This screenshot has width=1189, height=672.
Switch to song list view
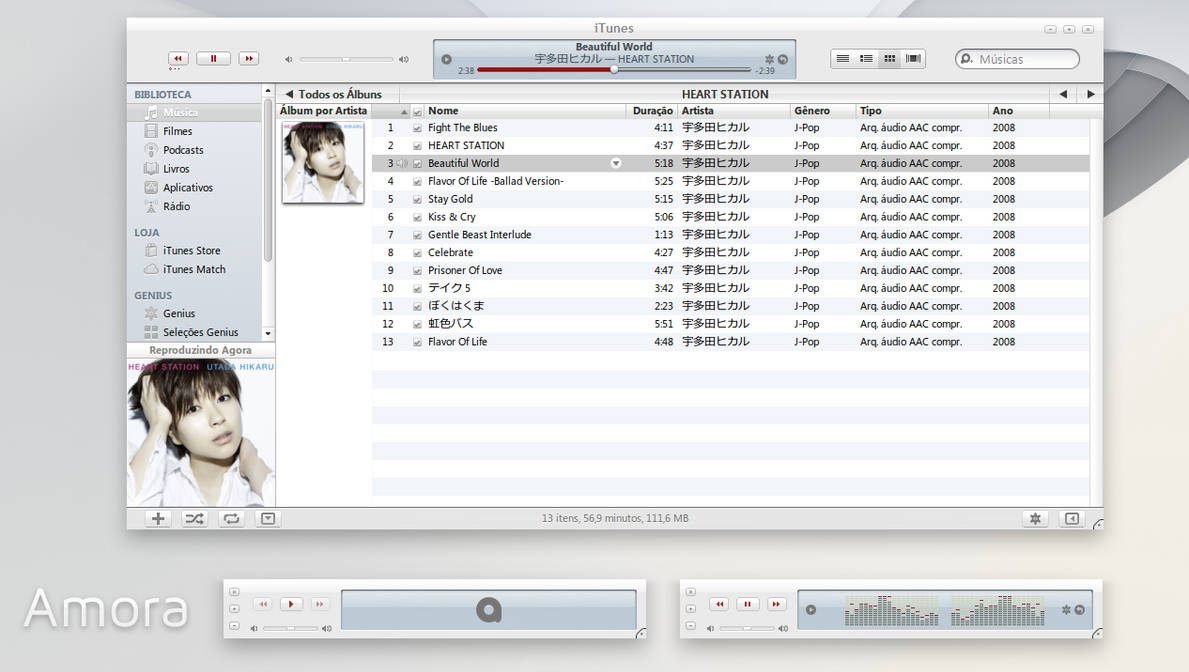tap(842, 58)
